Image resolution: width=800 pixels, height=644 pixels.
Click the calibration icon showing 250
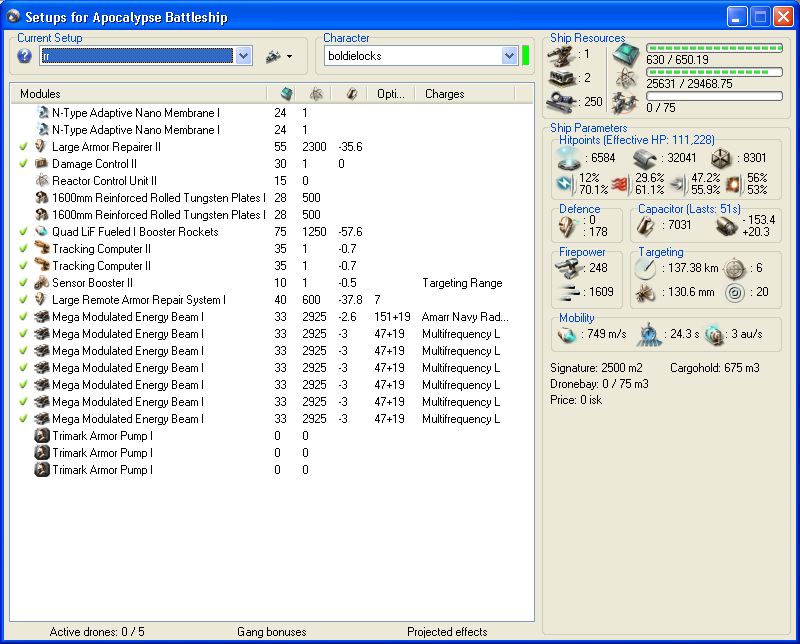(x=561, y=101)
